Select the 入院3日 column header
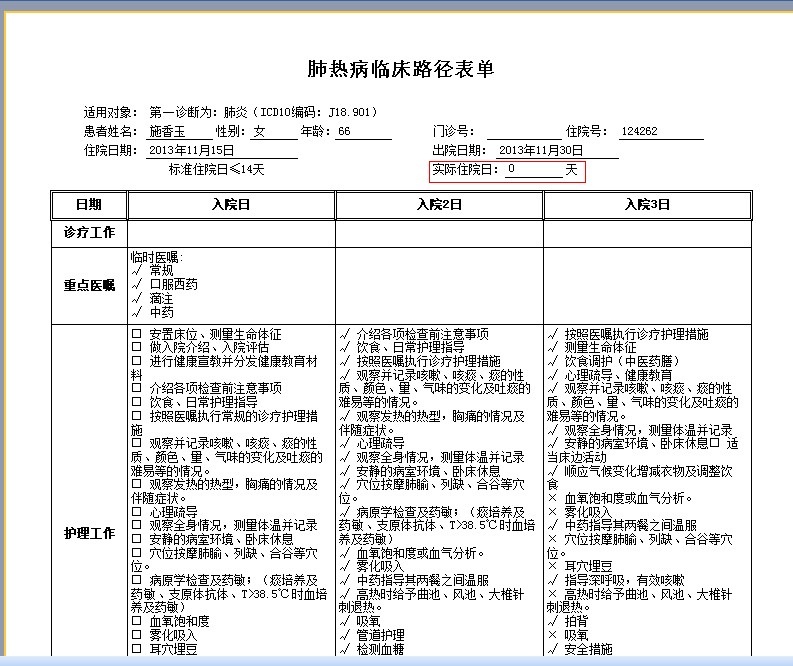The height and width of the screenshot is (666, 793). (647, 205)
